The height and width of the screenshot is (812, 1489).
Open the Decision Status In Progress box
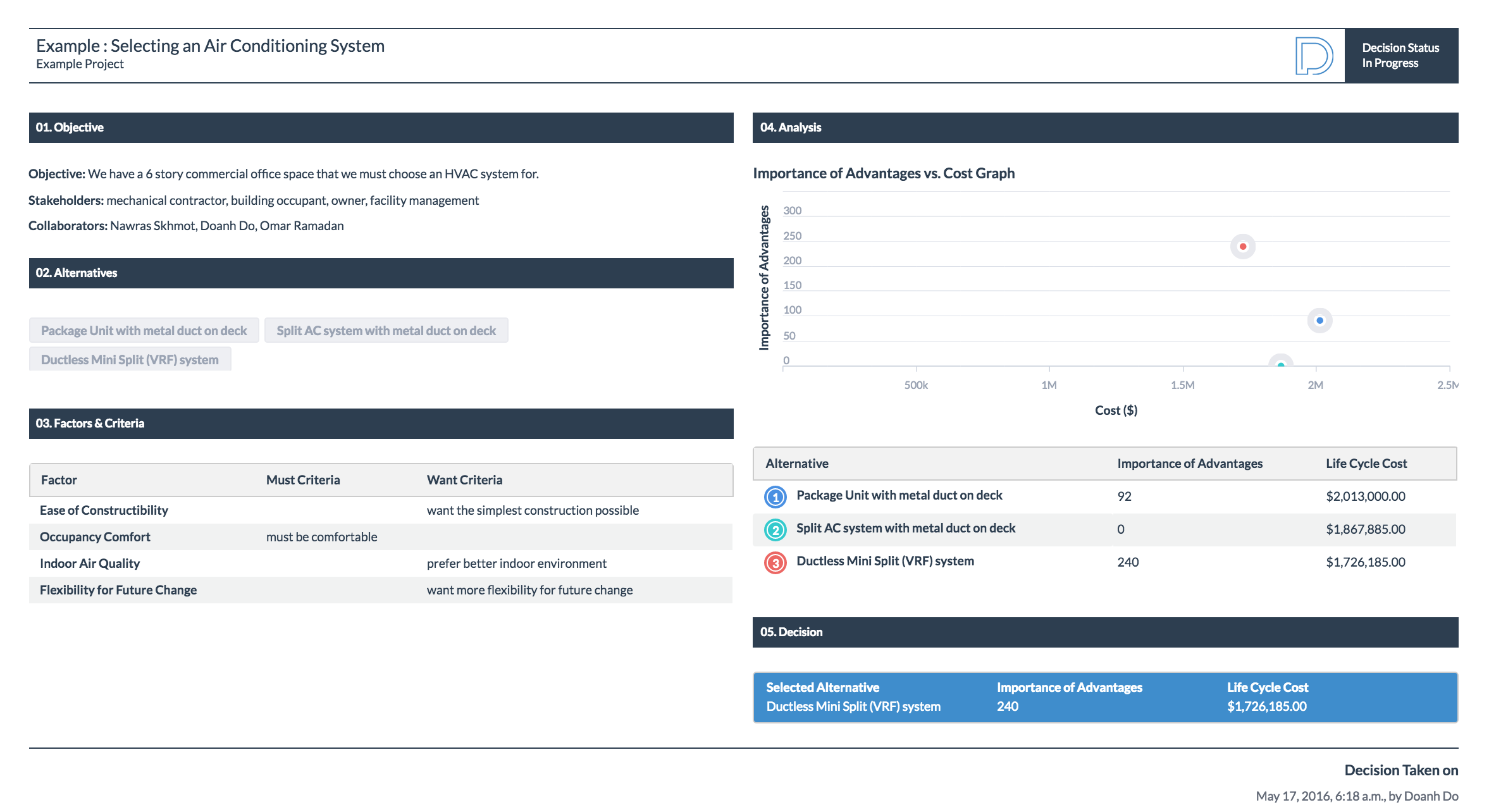click(1401, 56)
